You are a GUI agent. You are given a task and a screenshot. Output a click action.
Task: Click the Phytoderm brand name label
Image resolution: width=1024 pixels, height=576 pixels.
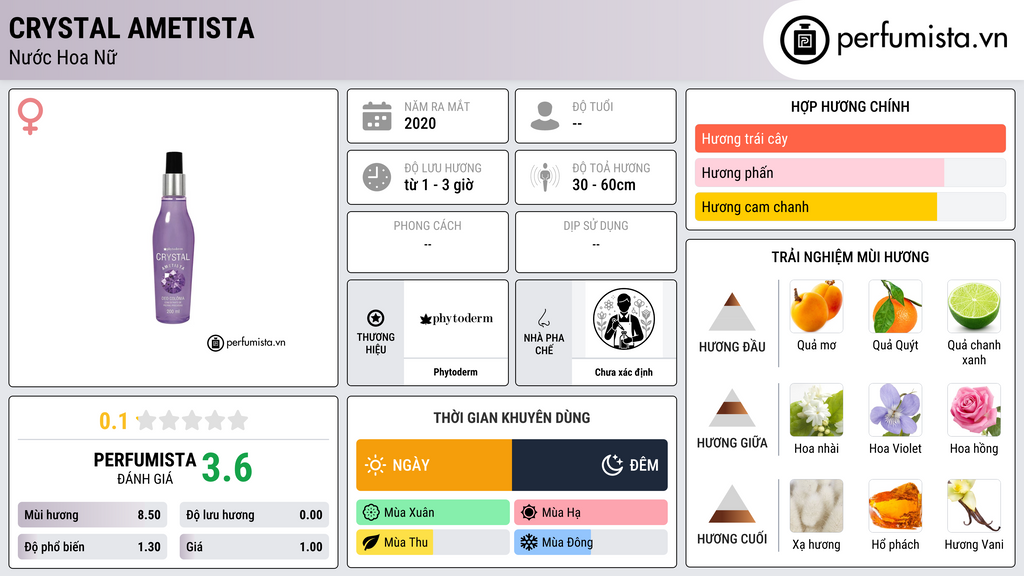[x=455, y=372]
